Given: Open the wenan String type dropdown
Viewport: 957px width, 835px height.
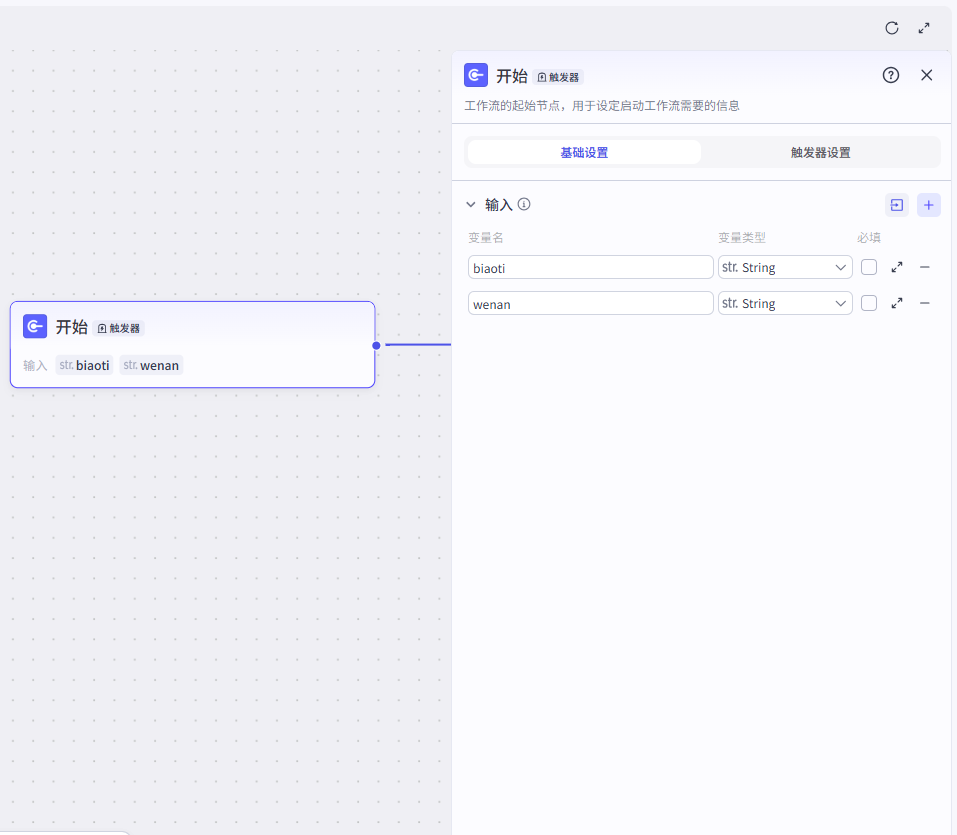Looking at the screenshot, I should (785, 303).
